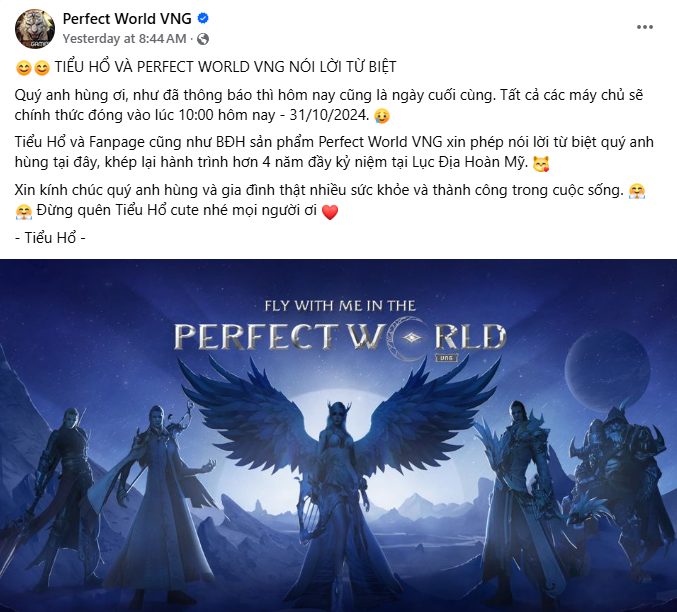The height and width of the screenshot is (612, 677).
Task: Click the cat kiss emoji after 'Hoàn Mỹ'
Action: click(x=541, y=164)
